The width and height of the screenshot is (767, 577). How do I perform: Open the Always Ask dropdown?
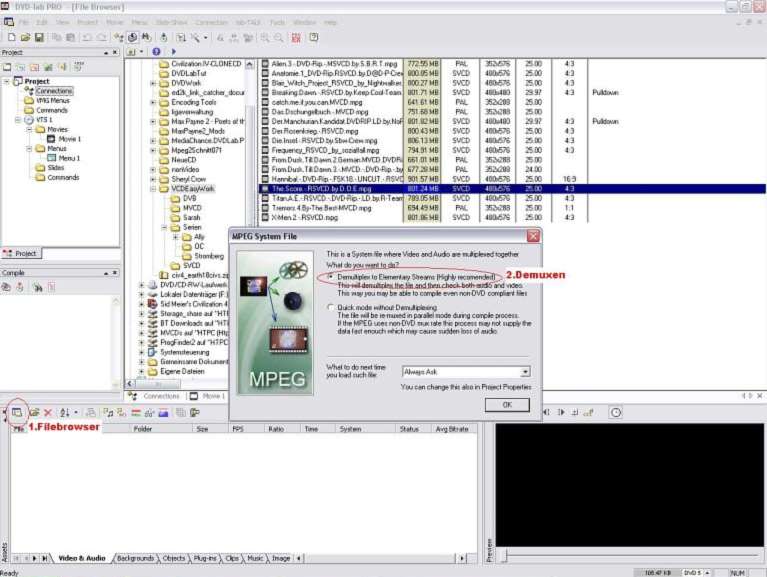click(x=524, y=372)
